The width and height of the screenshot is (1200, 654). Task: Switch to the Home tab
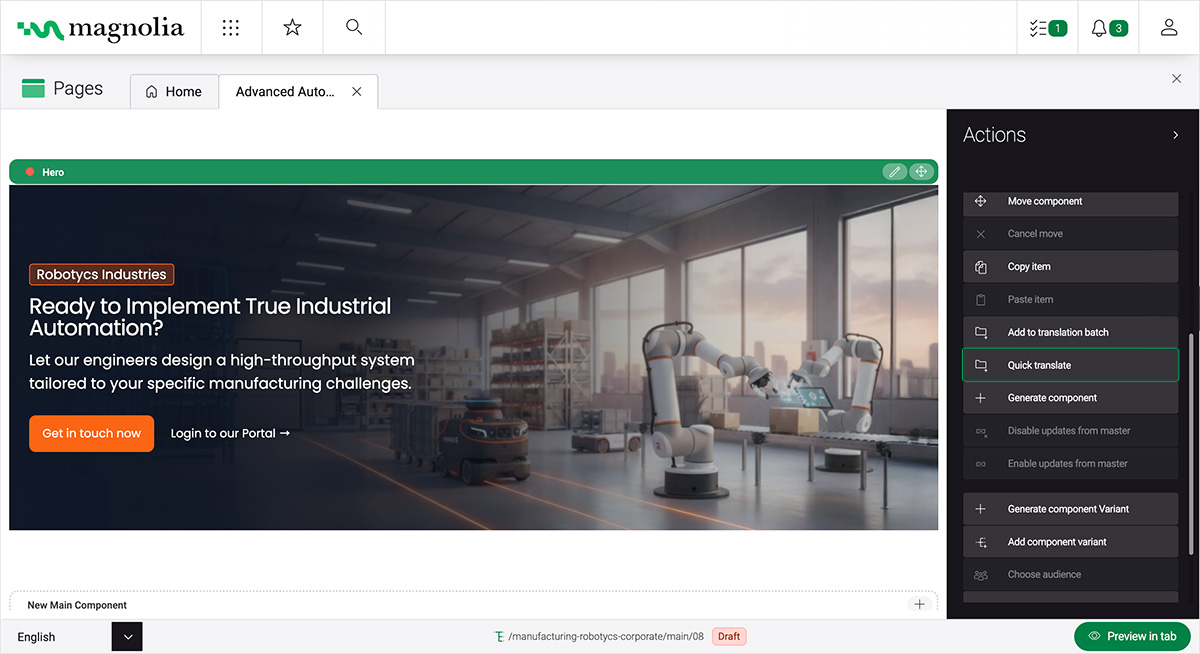(x=174, y=91)
